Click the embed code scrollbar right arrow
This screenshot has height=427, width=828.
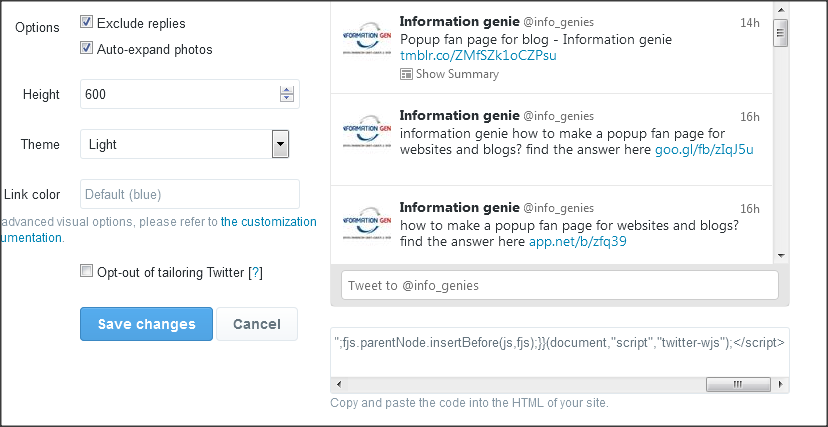pos(780,384)
